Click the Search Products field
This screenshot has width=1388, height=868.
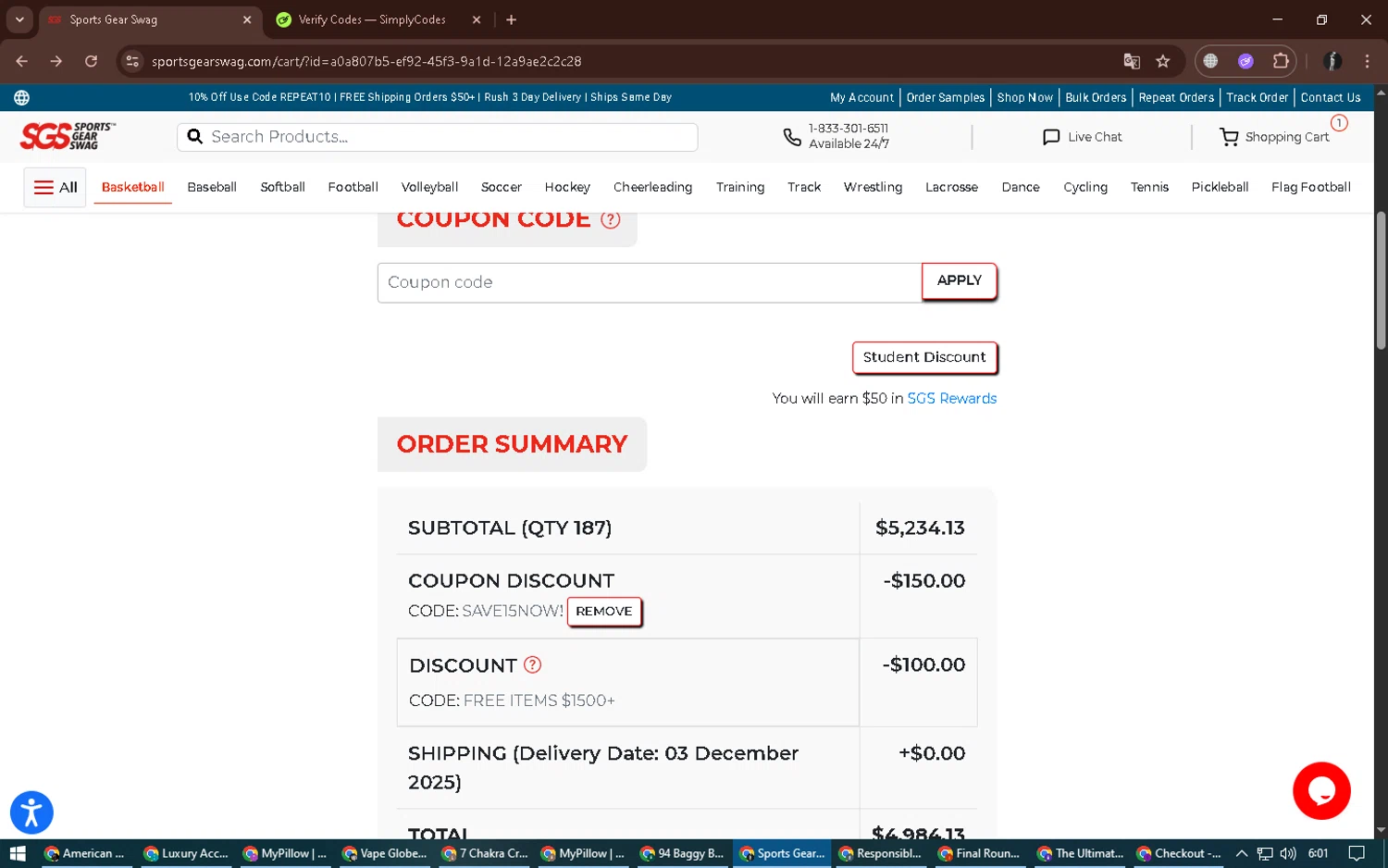pyautogui.click(x=438, y=137)
